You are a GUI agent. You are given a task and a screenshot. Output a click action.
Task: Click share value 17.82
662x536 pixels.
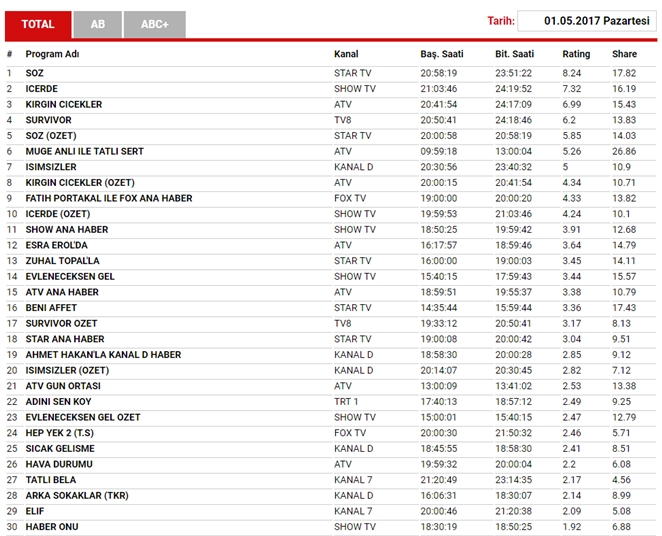[624, 73]
